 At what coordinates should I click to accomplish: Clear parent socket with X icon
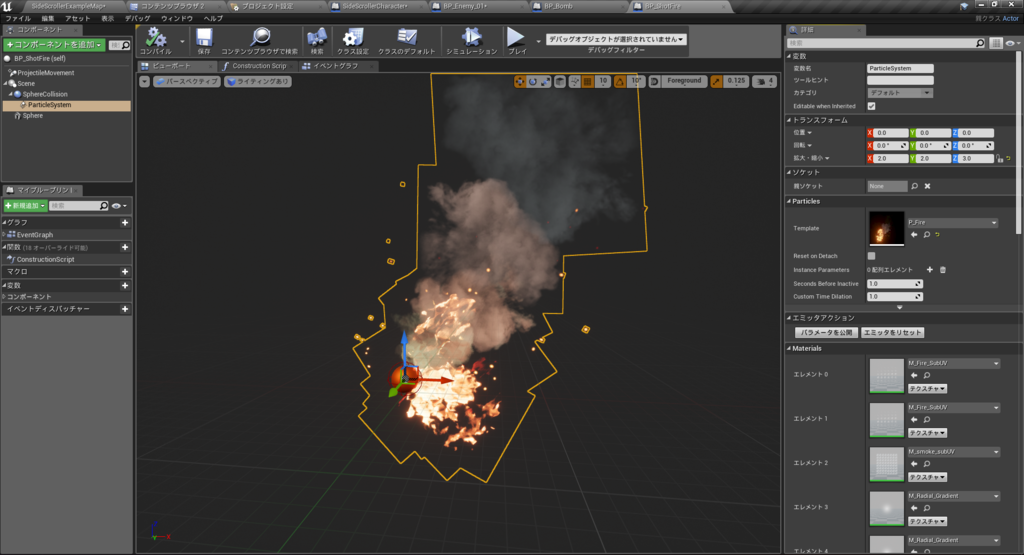[x=927, y=186]
